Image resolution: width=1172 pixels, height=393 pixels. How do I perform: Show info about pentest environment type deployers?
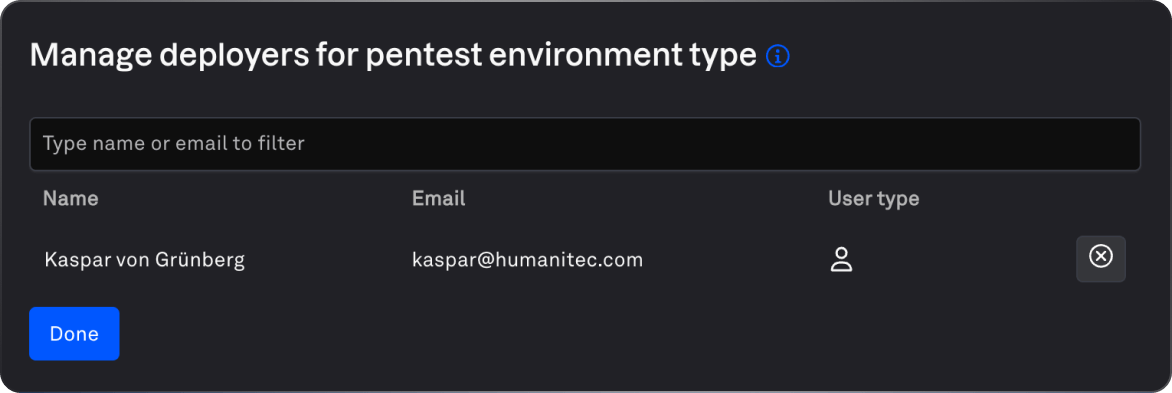[x=778, y=56]
